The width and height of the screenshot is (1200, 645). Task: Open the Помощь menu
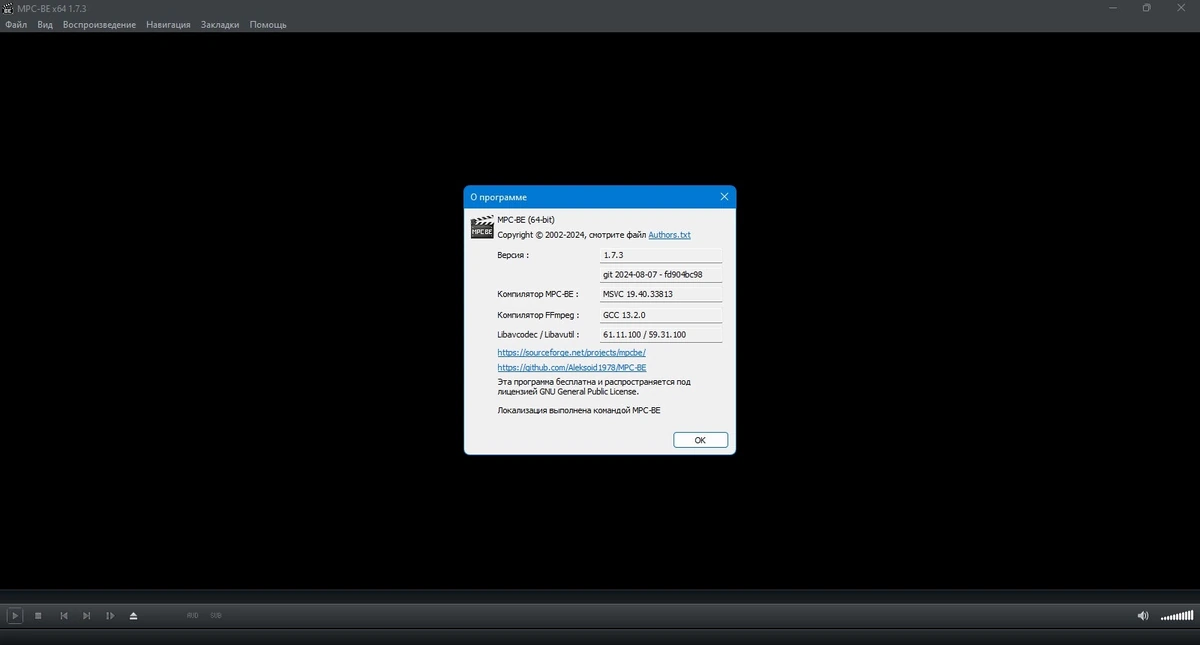click(268, 25)
